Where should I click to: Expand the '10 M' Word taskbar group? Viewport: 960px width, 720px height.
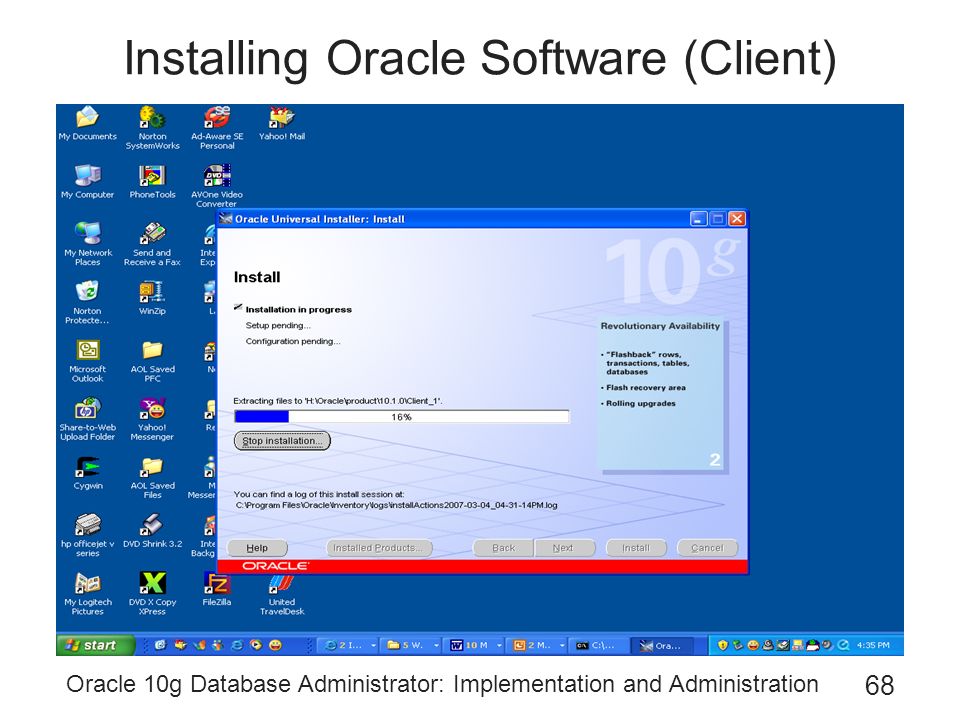pyautogui.click(x=475, y=645)
